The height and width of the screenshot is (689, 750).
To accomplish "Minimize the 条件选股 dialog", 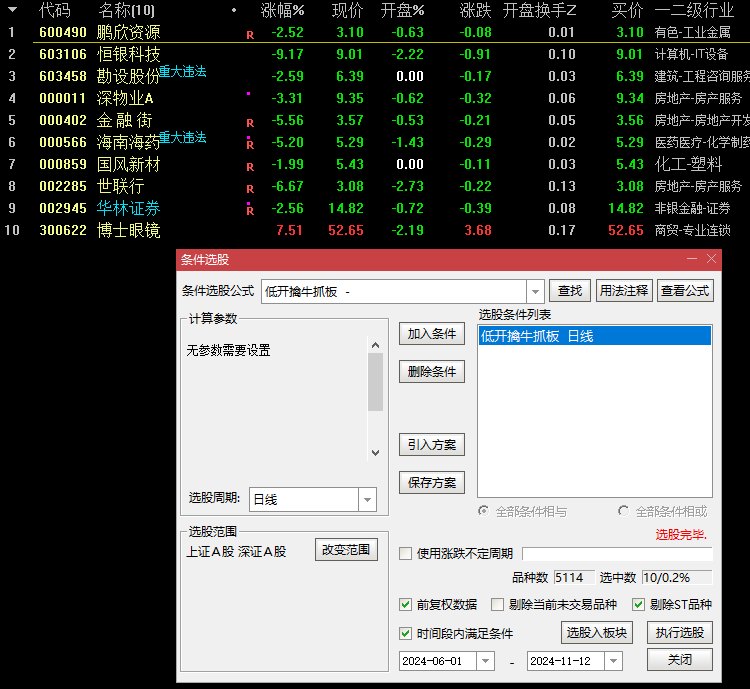I will click(692, 259).
